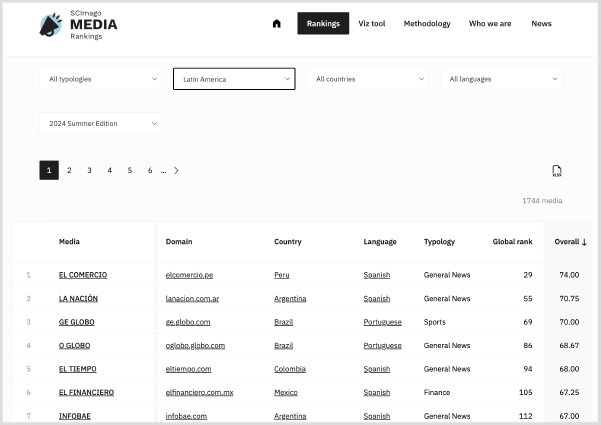Click the Global rank column header

(512, 241)
